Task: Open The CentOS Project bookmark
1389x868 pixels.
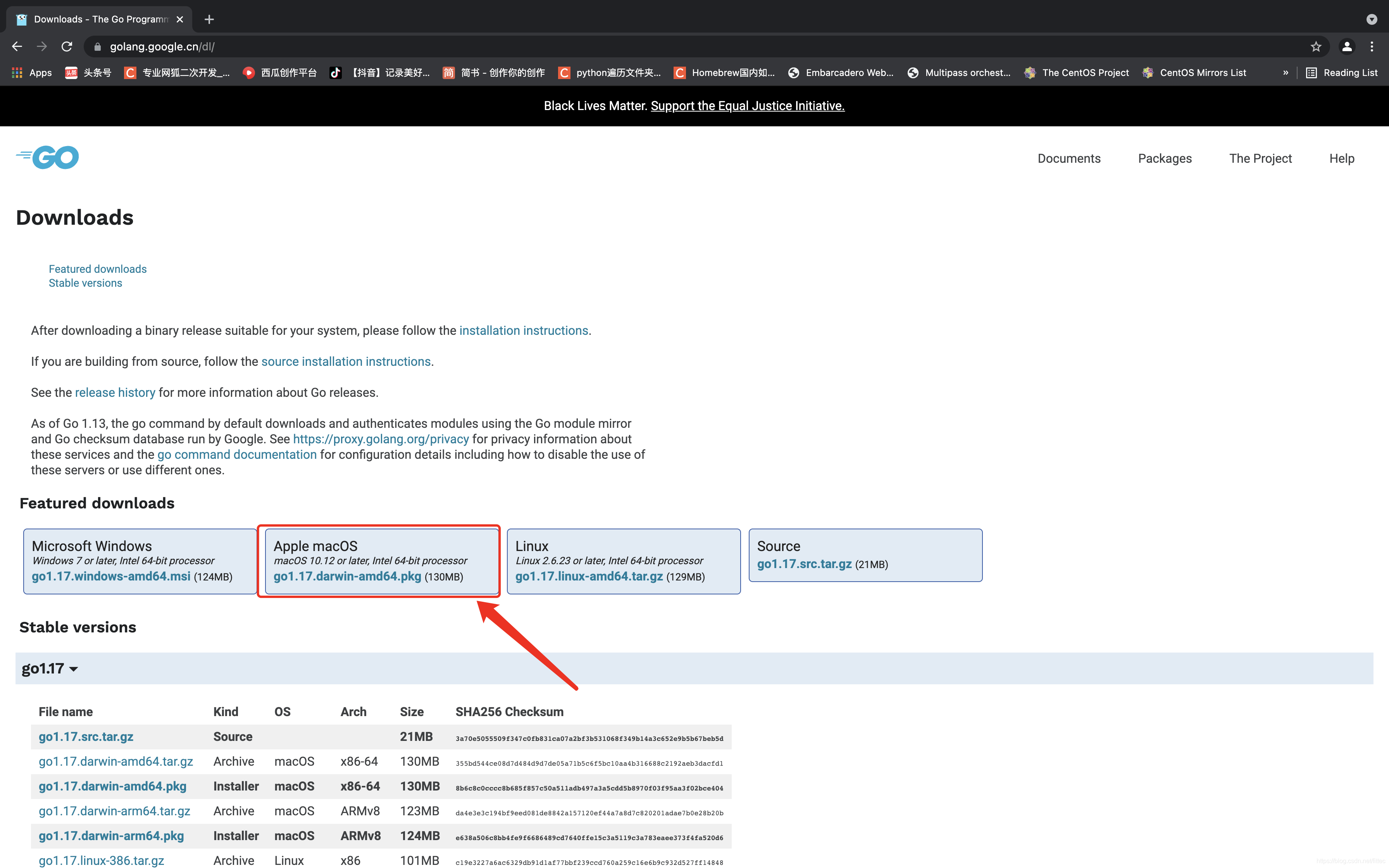Action: coord(1077,72)
